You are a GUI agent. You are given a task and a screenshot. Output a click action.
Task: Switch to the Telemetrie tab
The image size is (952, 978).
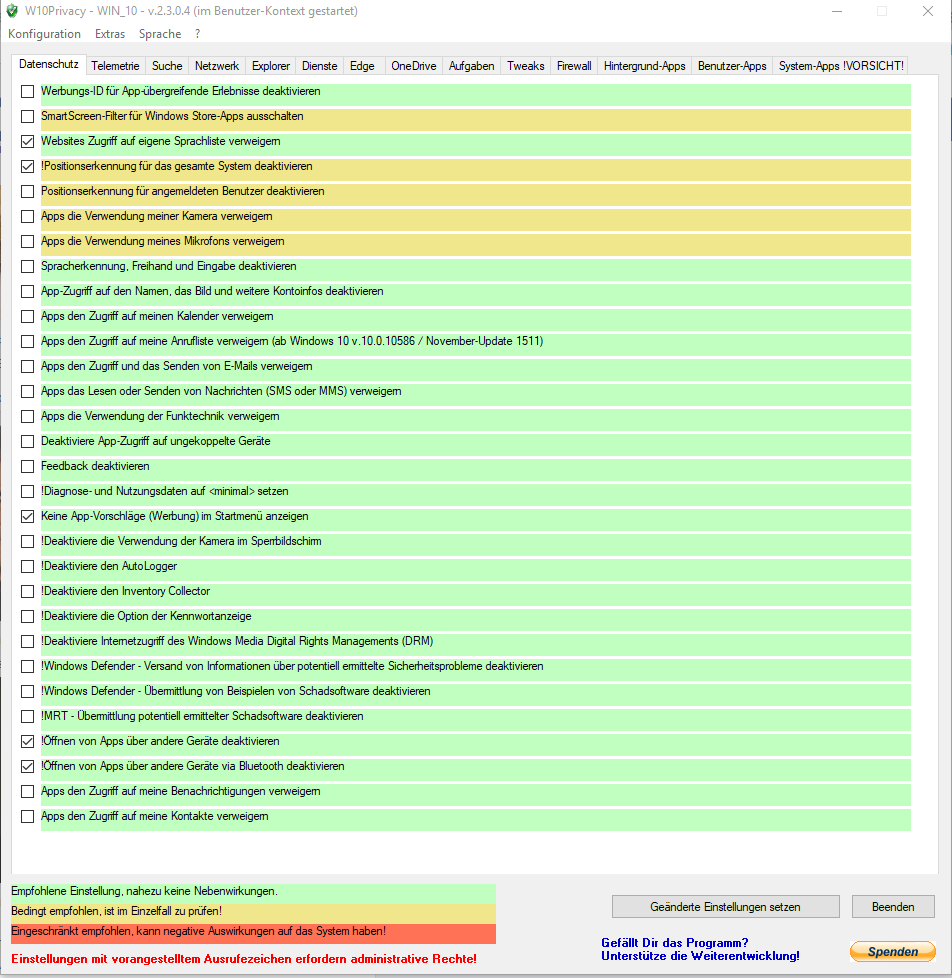point(115,66)
